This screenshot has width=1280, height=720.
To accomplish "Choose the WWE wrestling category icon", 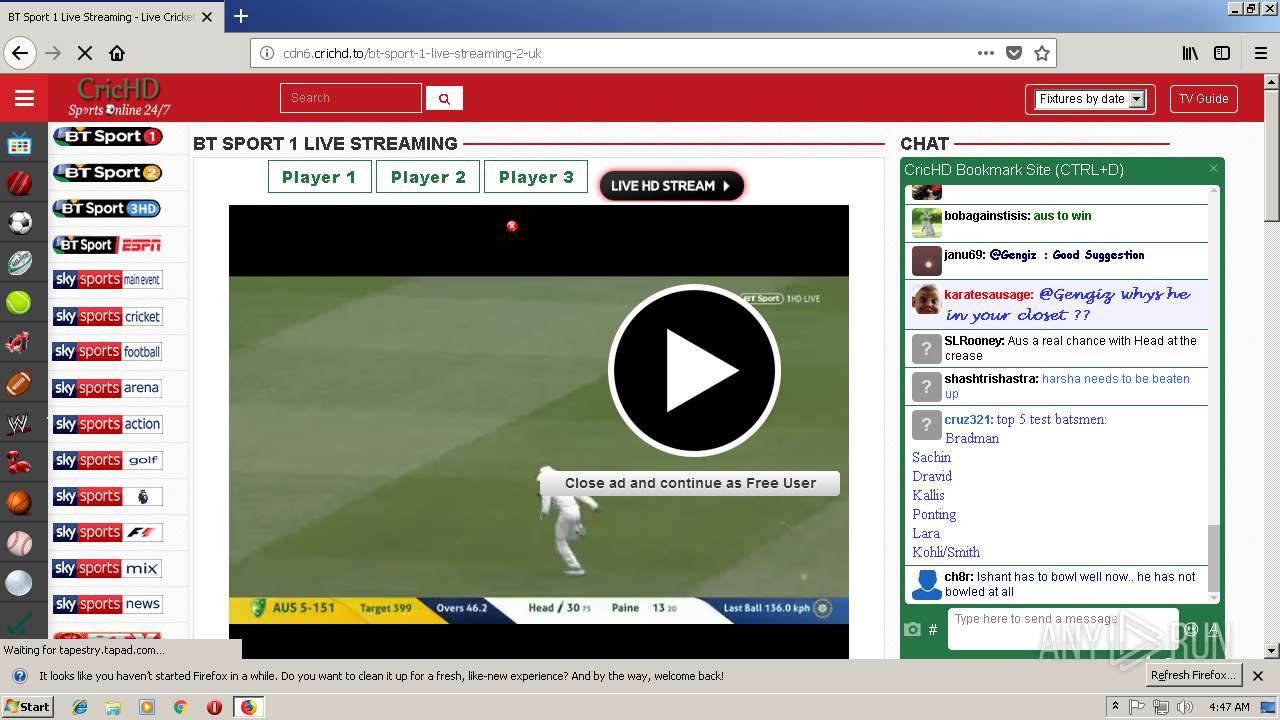I will pos(19,424).
